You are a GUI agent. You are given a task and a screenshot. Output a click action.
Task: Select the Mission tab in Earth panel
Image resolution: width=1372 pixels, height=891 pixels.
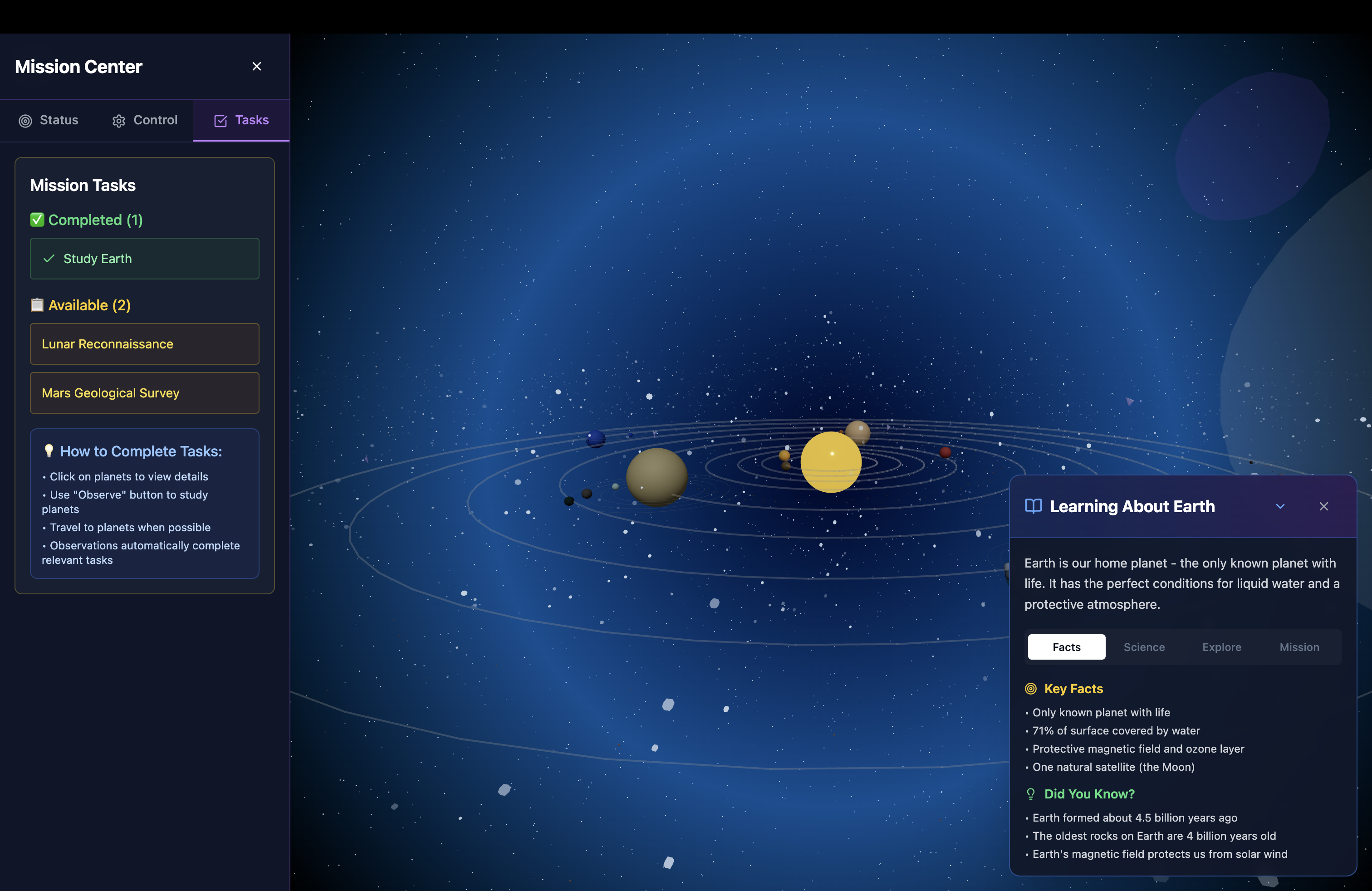point(1299,647)
